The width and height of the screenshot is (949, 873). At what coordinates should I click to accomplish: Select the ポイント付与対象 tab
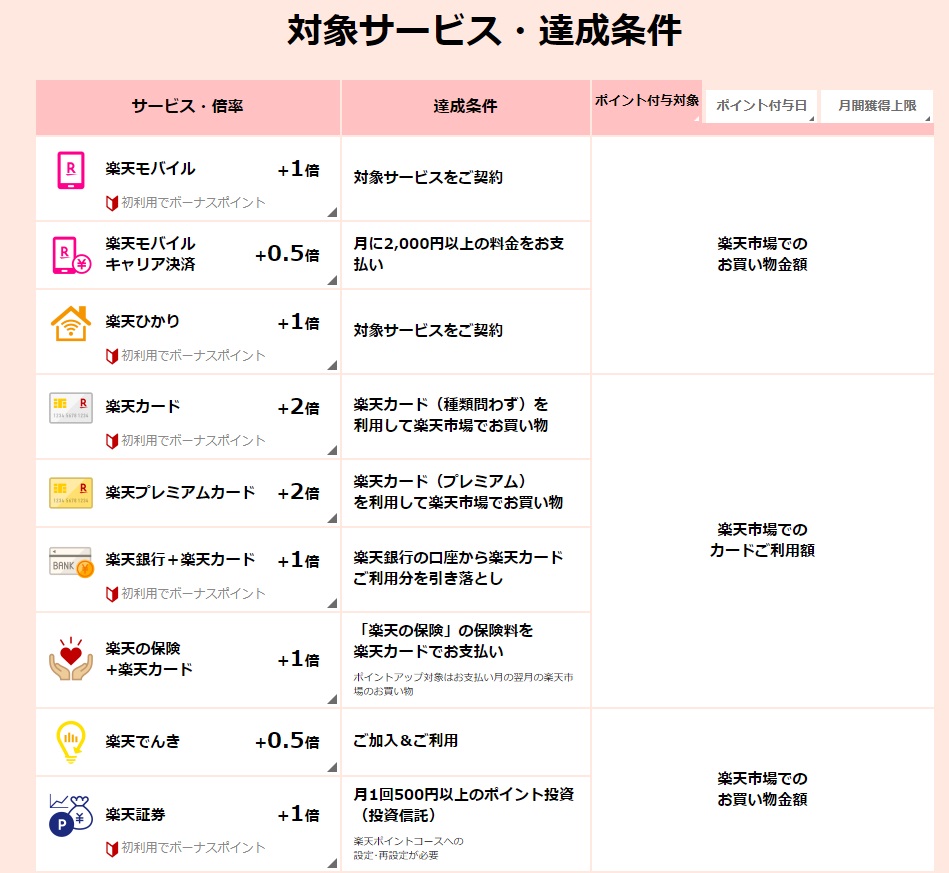(x=646, y=101)
